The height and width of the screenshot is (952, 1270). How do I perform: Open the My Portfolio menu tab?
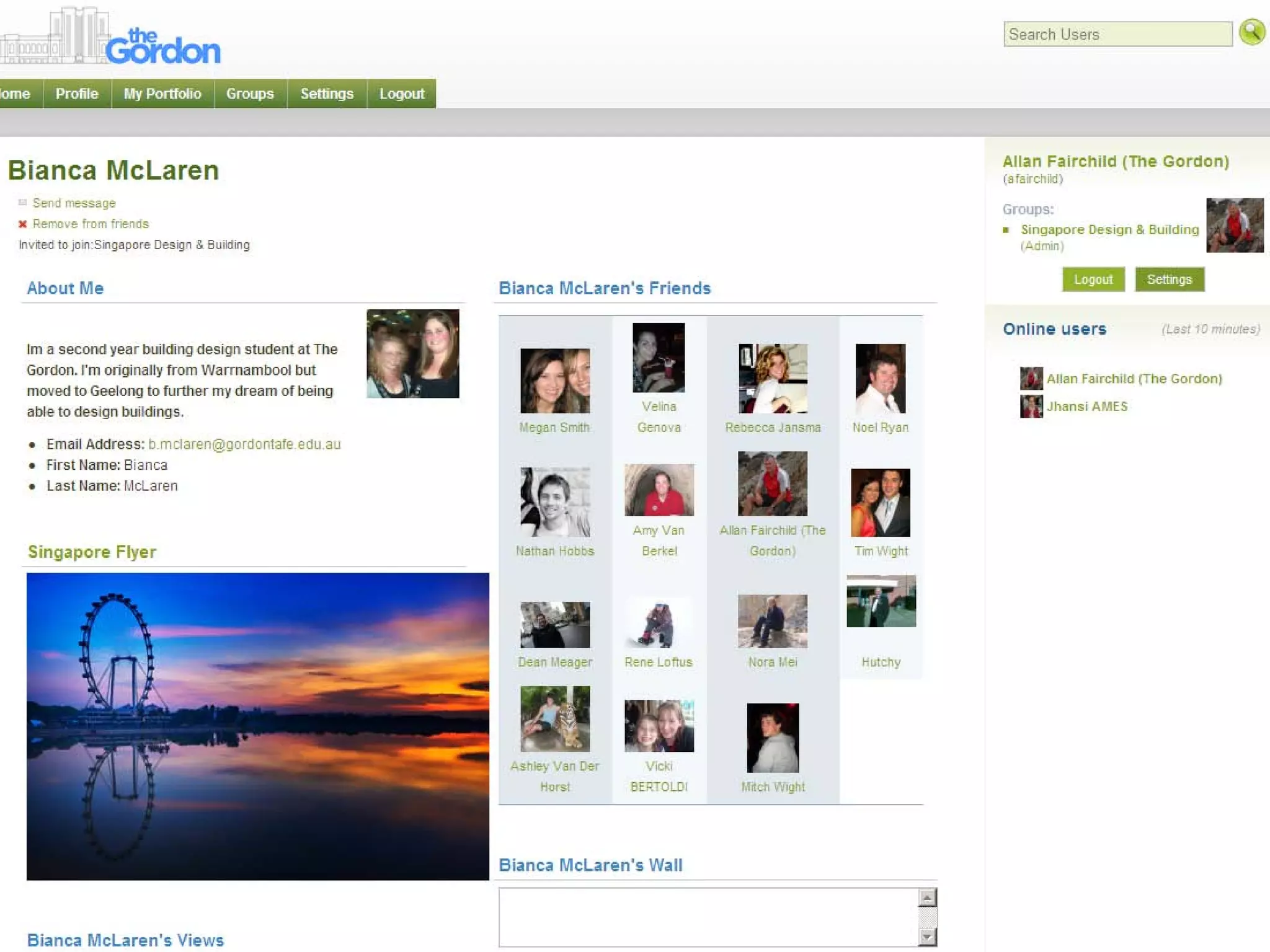[x=162, y=94]
